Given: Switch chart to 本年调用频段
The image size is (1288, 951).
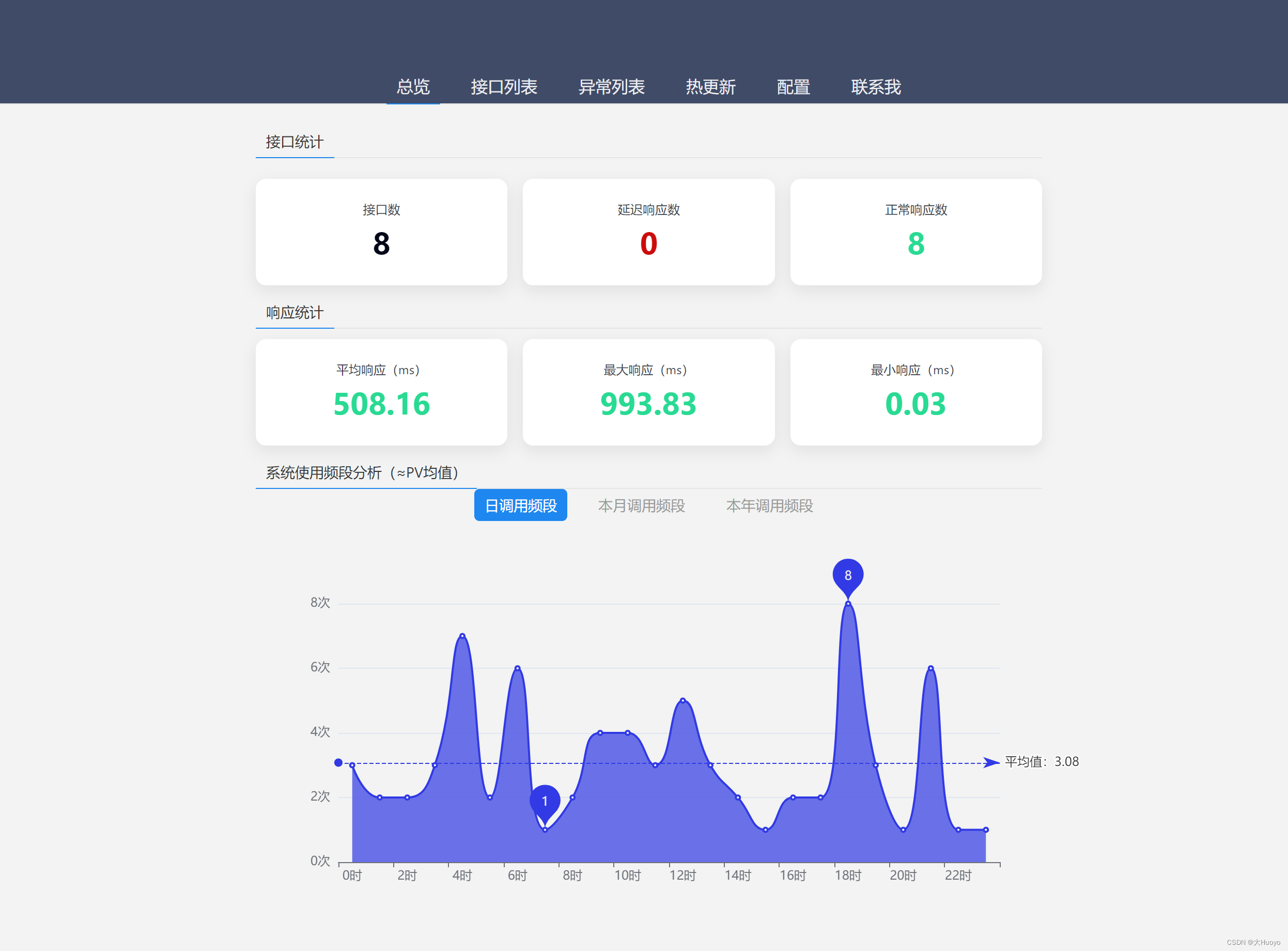Looking at the screenshot, I should click(x=769, y=505).
